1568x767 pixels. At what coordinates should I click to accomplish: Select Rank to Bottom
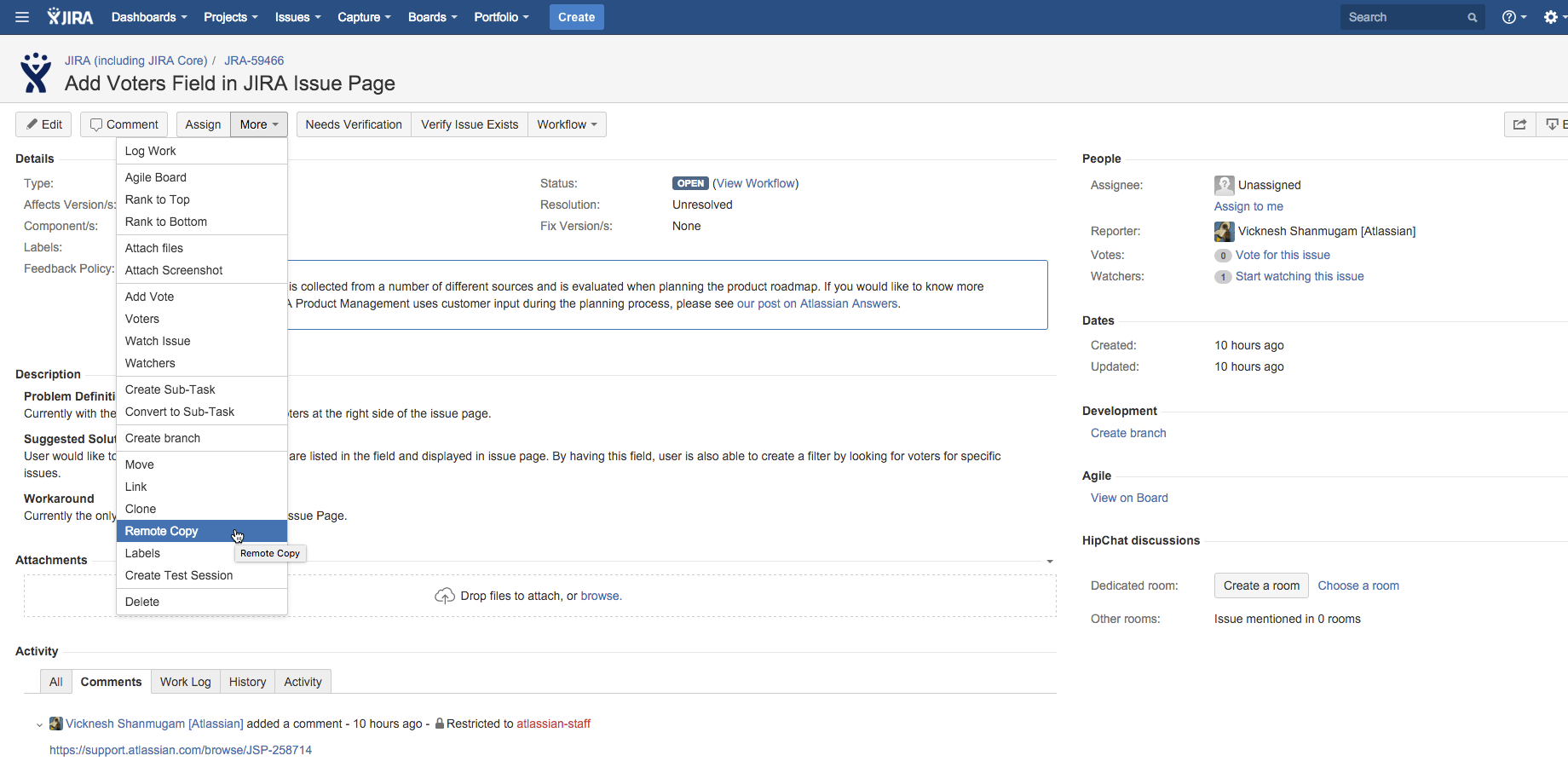(202, 222)
